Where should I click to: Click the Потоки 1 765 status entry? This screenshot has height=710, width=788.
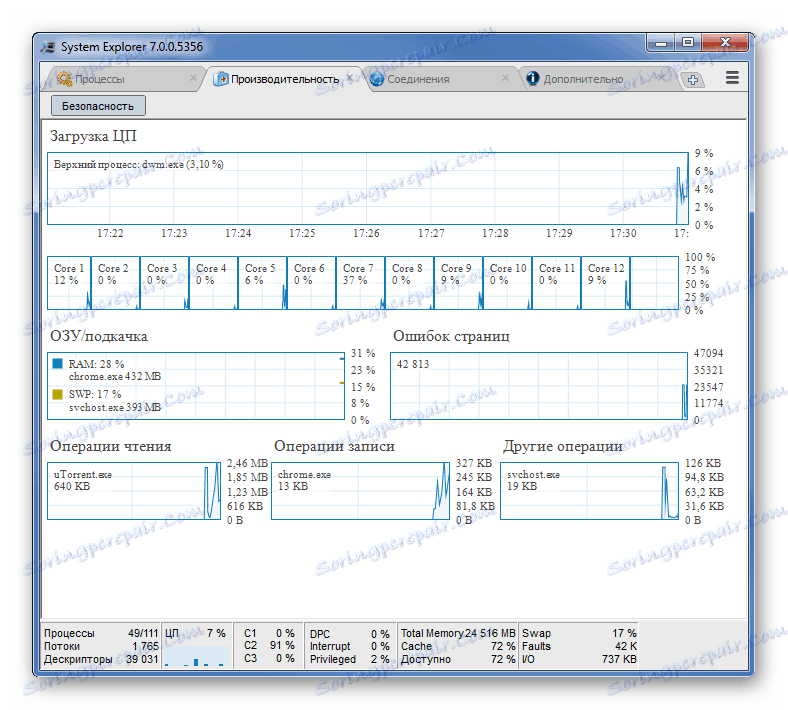click(101, 646)
